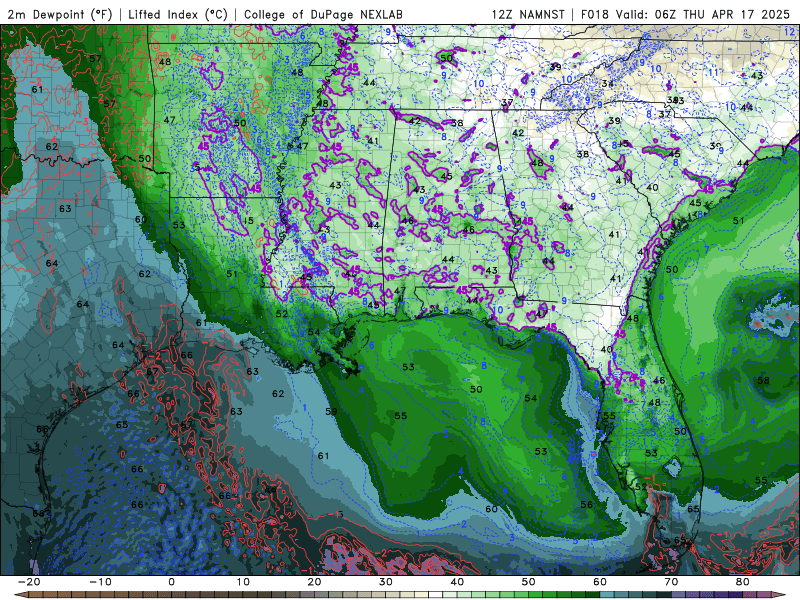Click the '20' color scale label
Image resolution: width=800 pixels, height=600 pixels.
tap(314, 582)
